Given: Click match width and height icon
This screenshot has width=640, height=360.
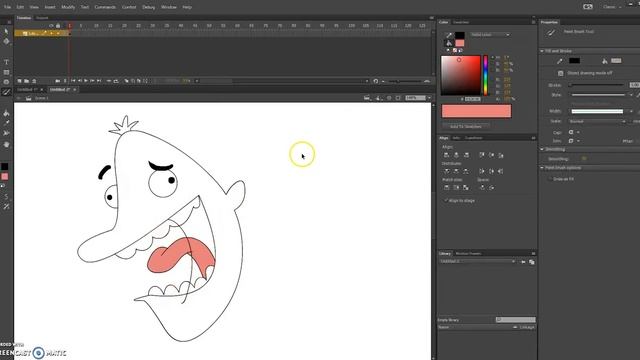Looking at the screenshot, I should (466, 187).
